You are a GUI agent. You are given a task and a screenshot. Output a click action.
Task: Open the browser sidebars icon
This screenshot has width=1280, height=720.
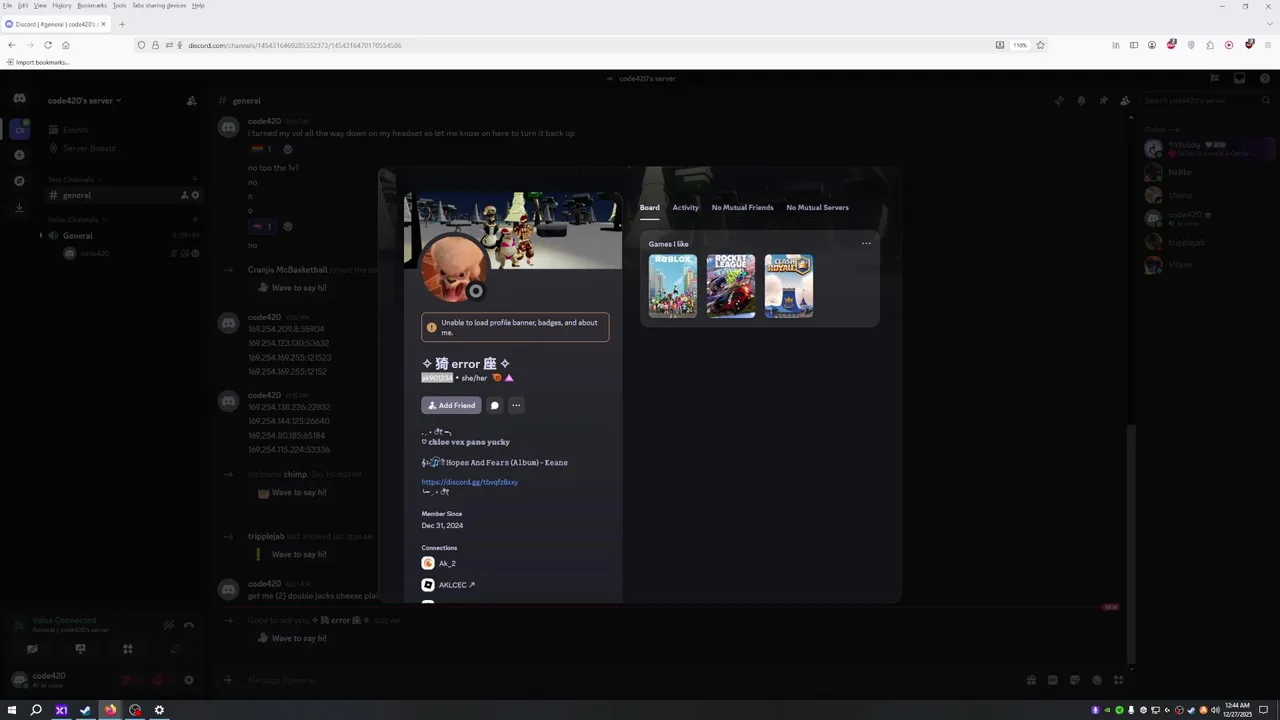click(x=1133, y=45)
